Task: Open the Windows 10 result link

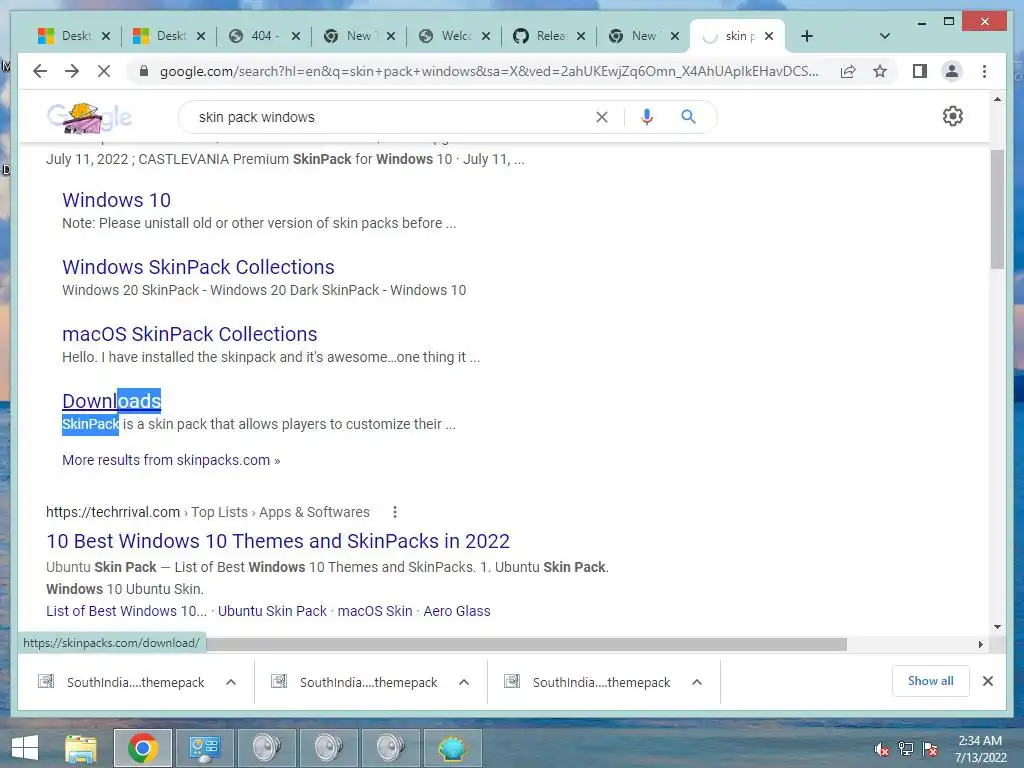Action: (116, 200)
